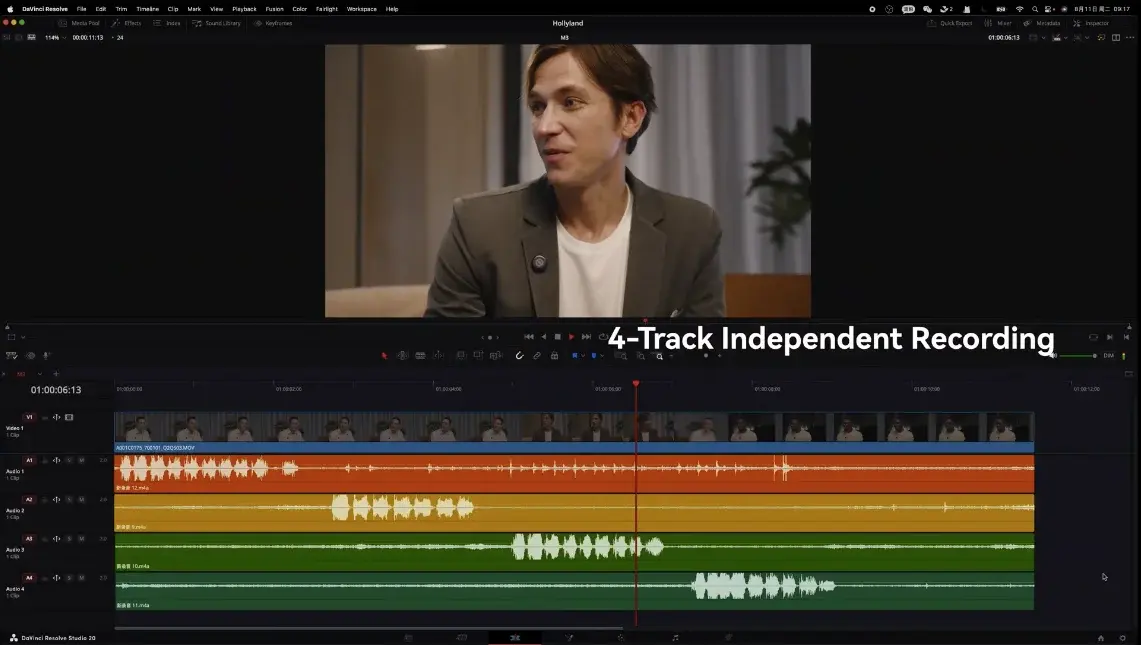This screenshot has height=645, width=1141.
Task: Click the Trim Edit Mode tool
Action: tap(402, 356)
